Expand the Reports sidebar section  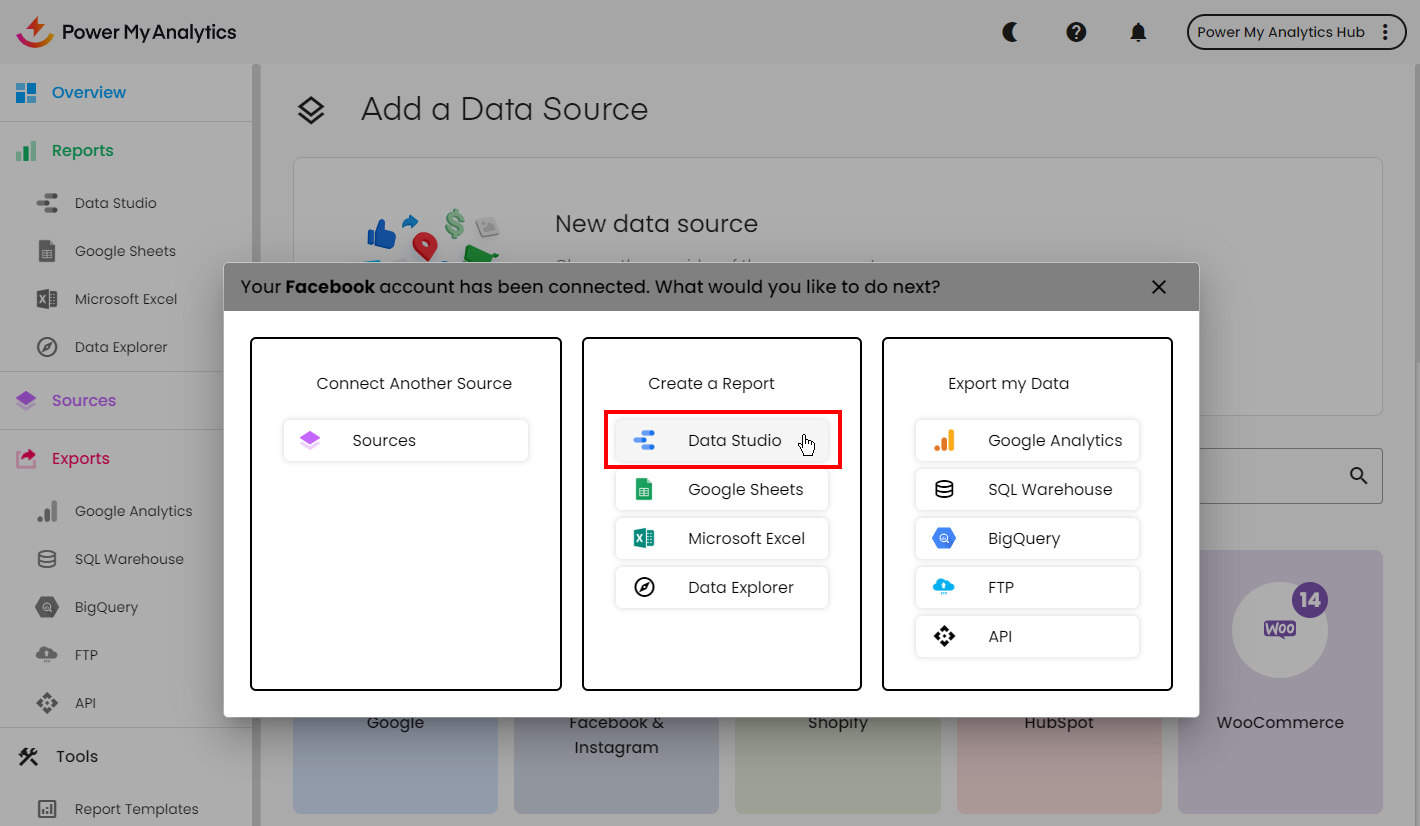pos(82,150)
